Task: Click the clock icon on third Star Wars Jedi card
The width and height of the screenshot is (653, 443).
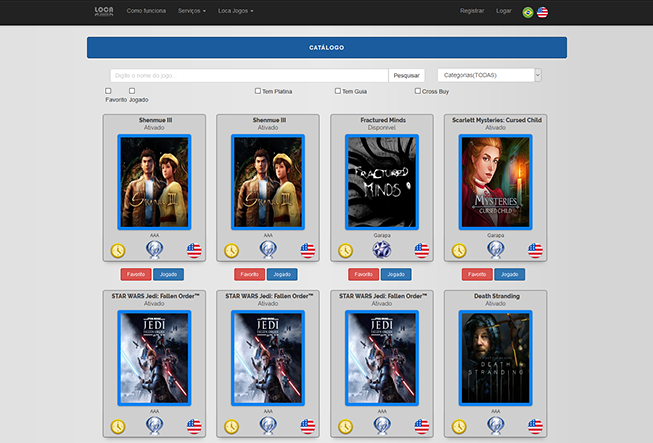Action: coord(345,427)
